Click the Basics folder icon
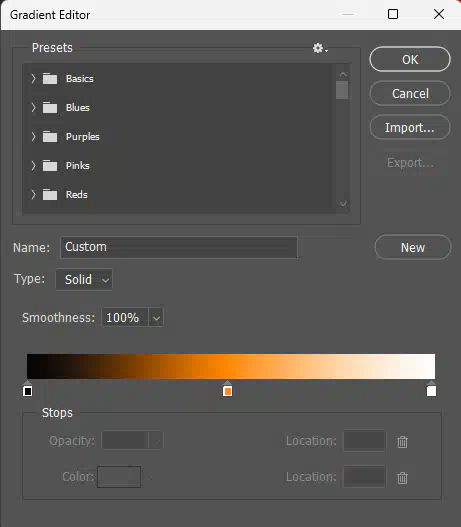This screenshot has width=461, height=527. point(50,79)
